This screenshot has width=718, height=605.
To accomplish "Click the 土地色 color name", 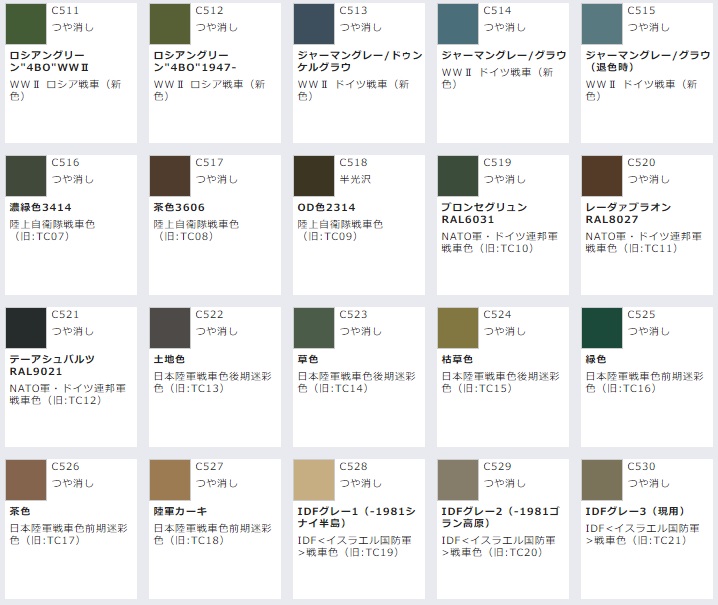I will coord(169,360).
